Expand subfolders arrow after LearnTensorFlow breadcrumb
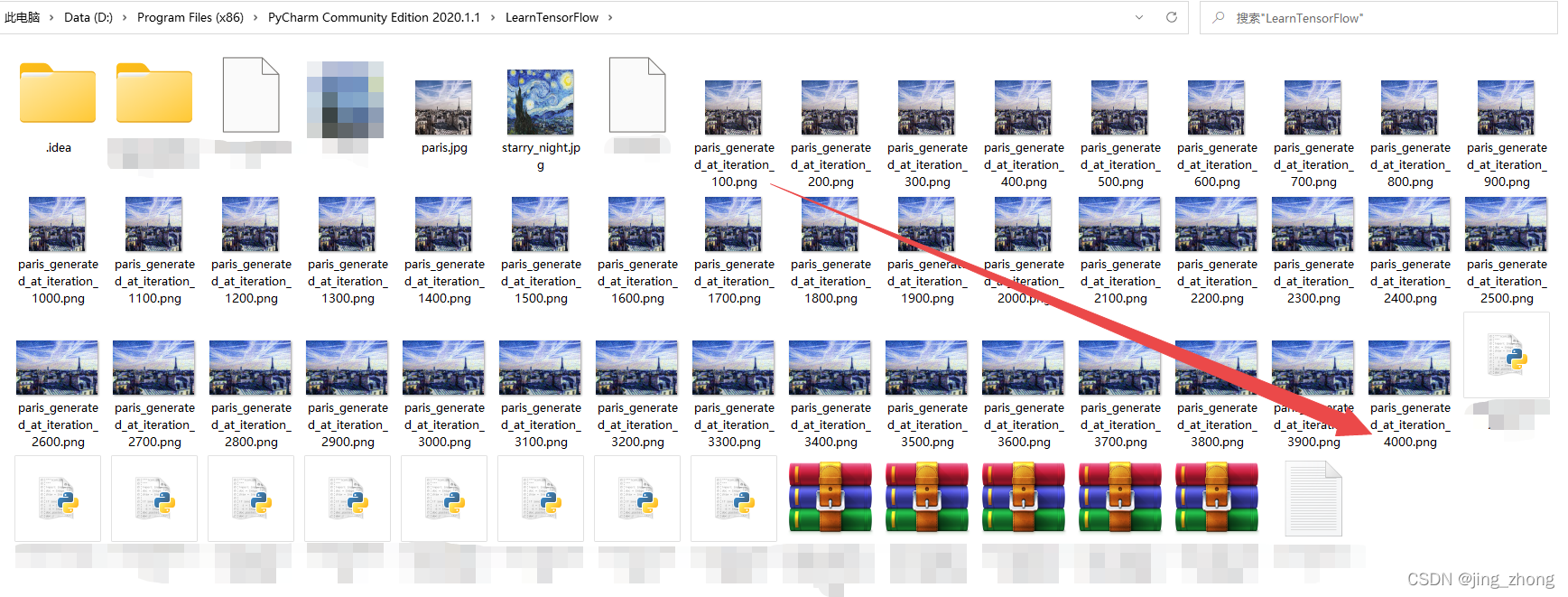 610,17
